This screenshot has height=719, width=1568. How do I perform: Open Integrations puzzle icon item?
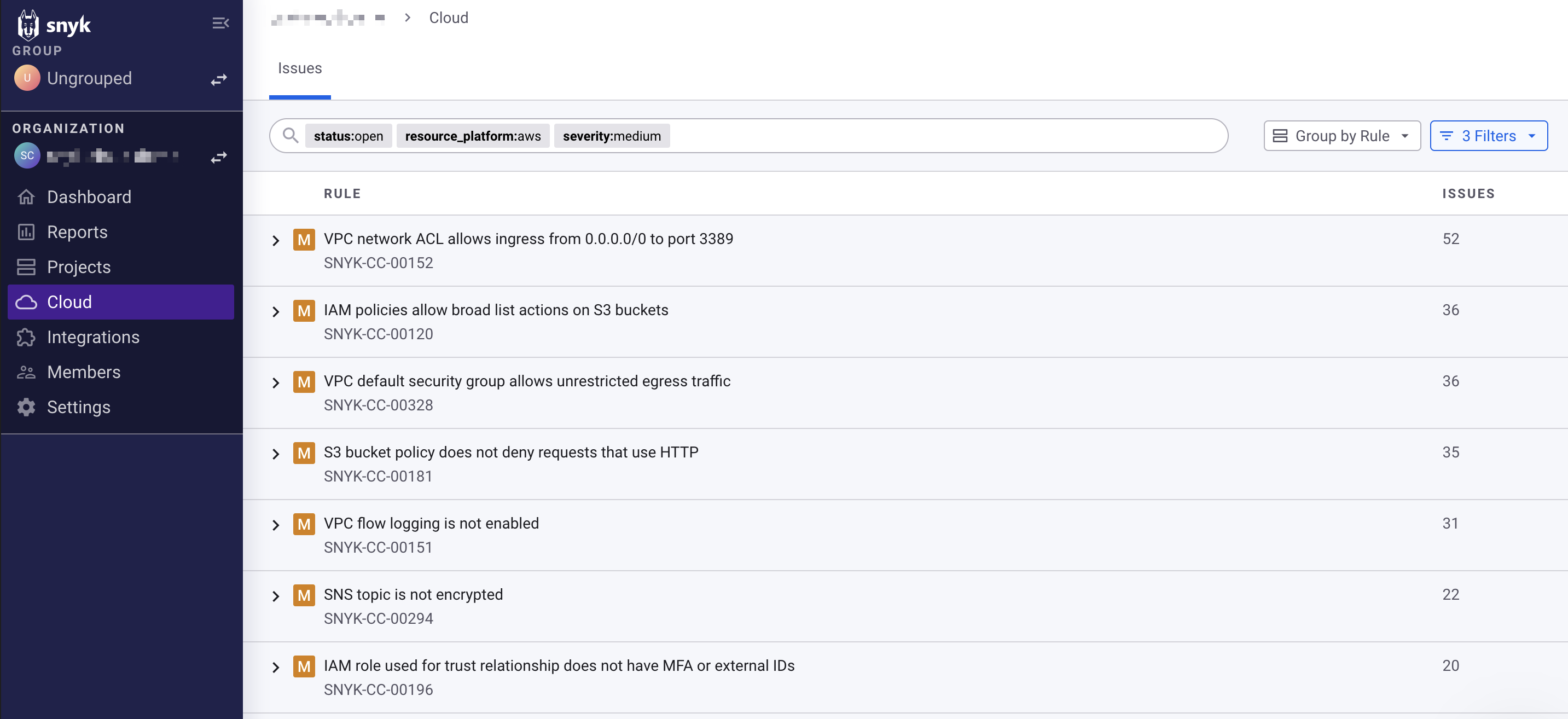[x=92, y=337]
